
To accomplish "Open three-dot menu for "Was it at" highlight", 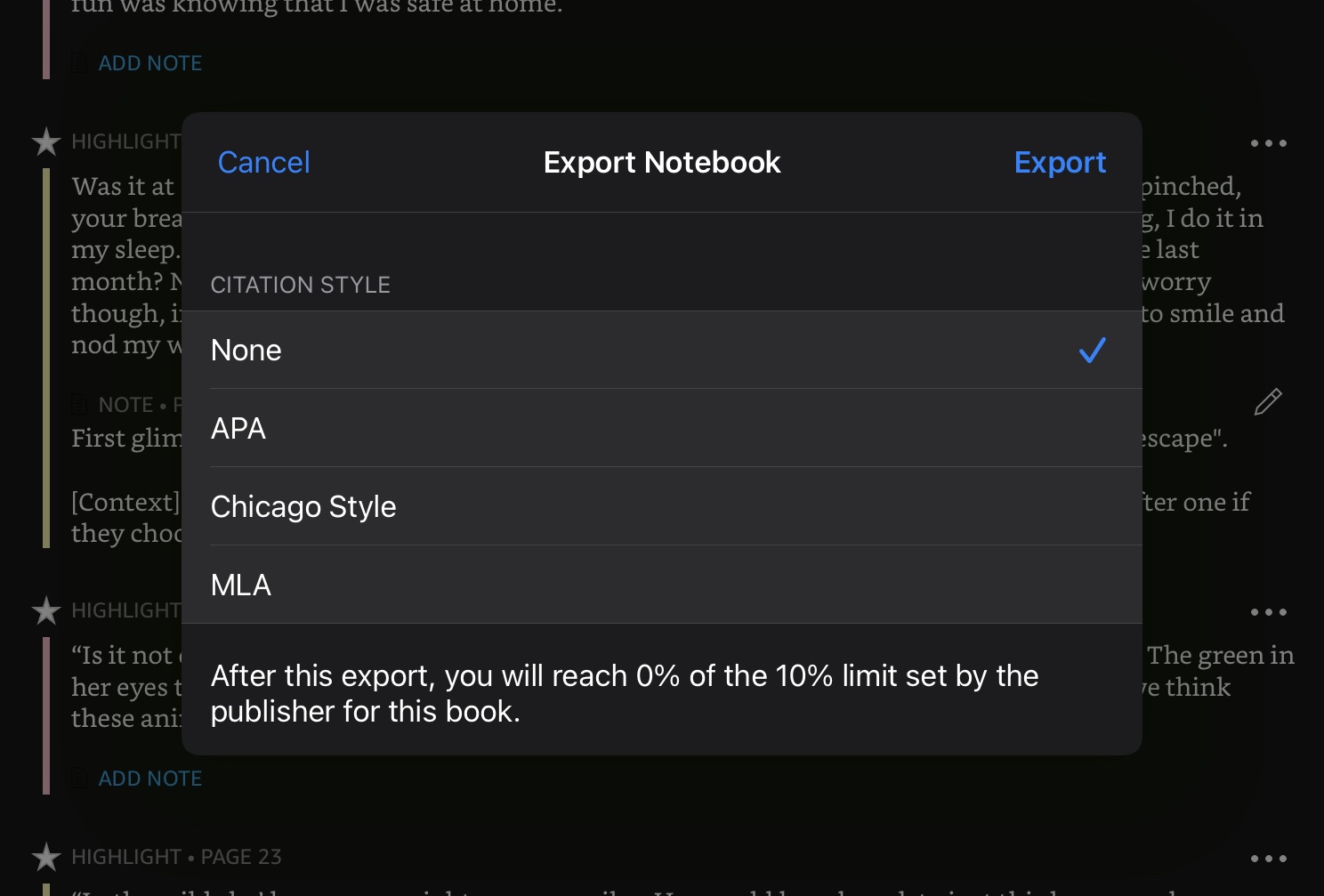I will 1268,143.
